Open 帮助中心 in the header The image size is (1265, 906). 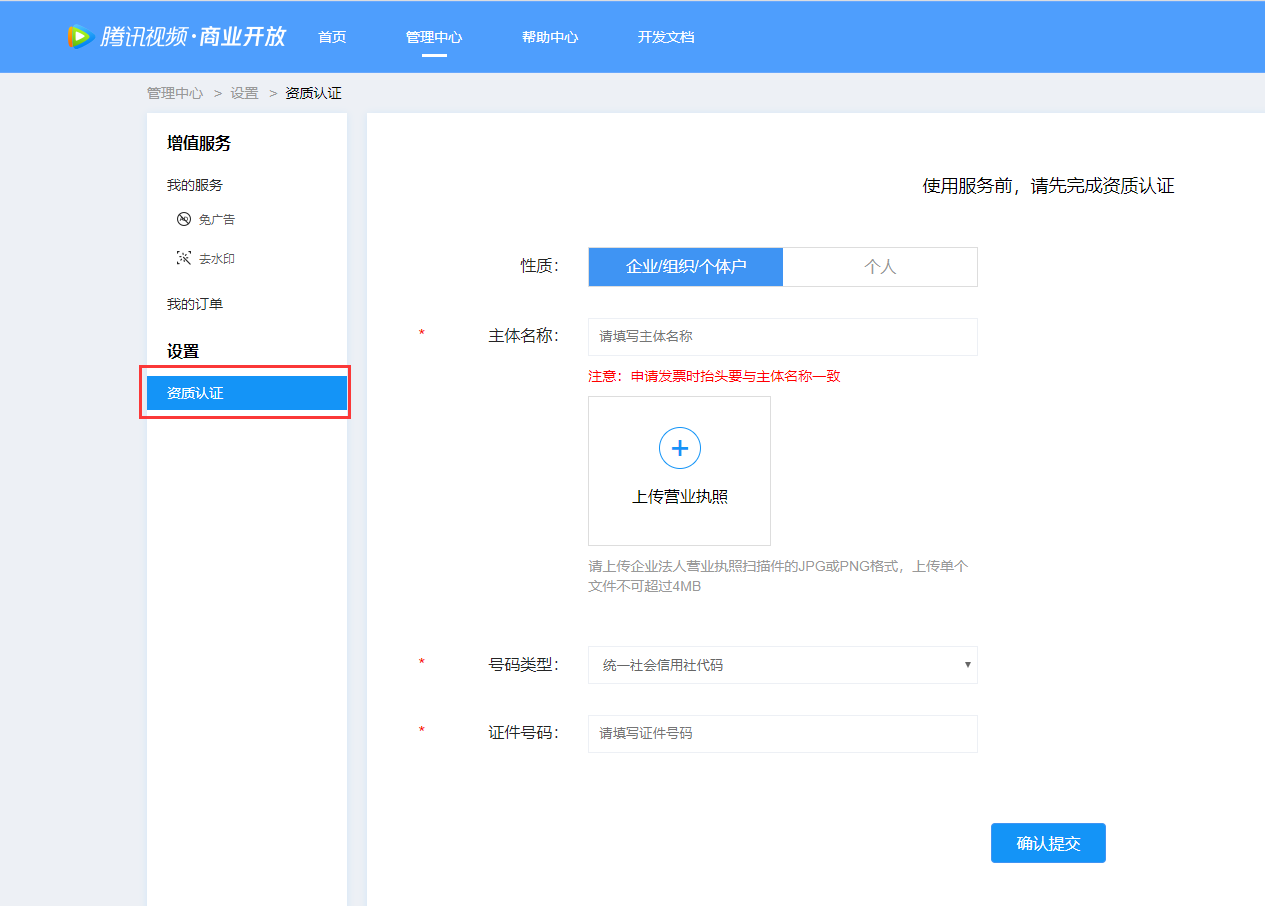pos(550,37)
